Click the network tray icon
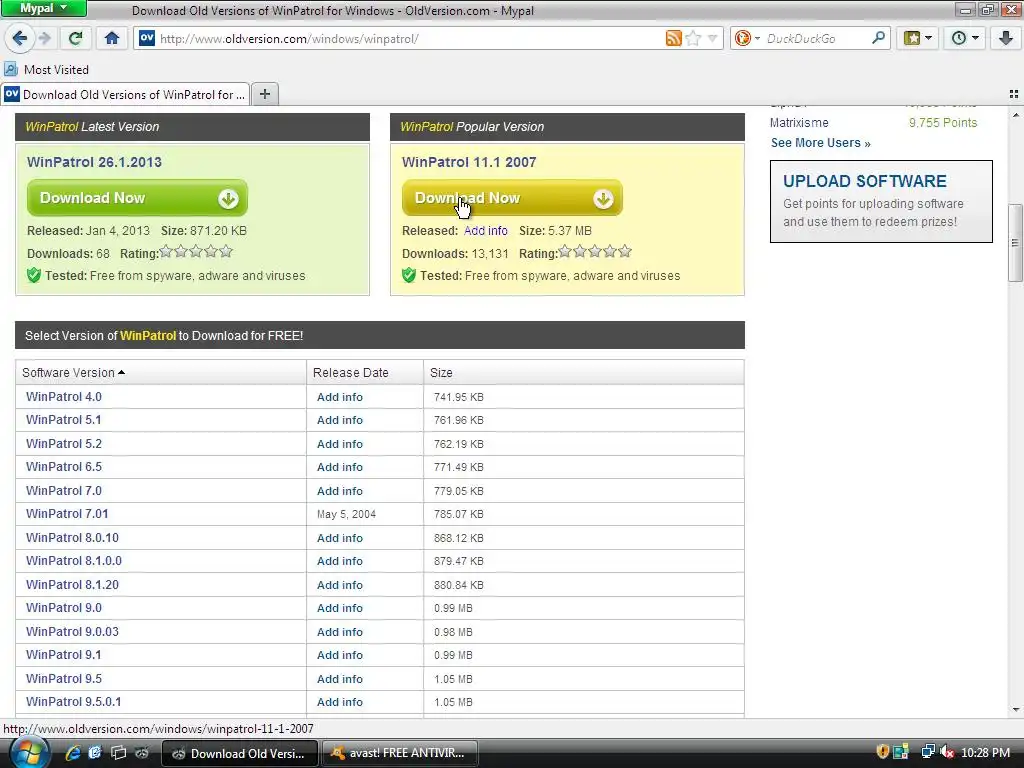1024x768 pixels. pos(928,752)
